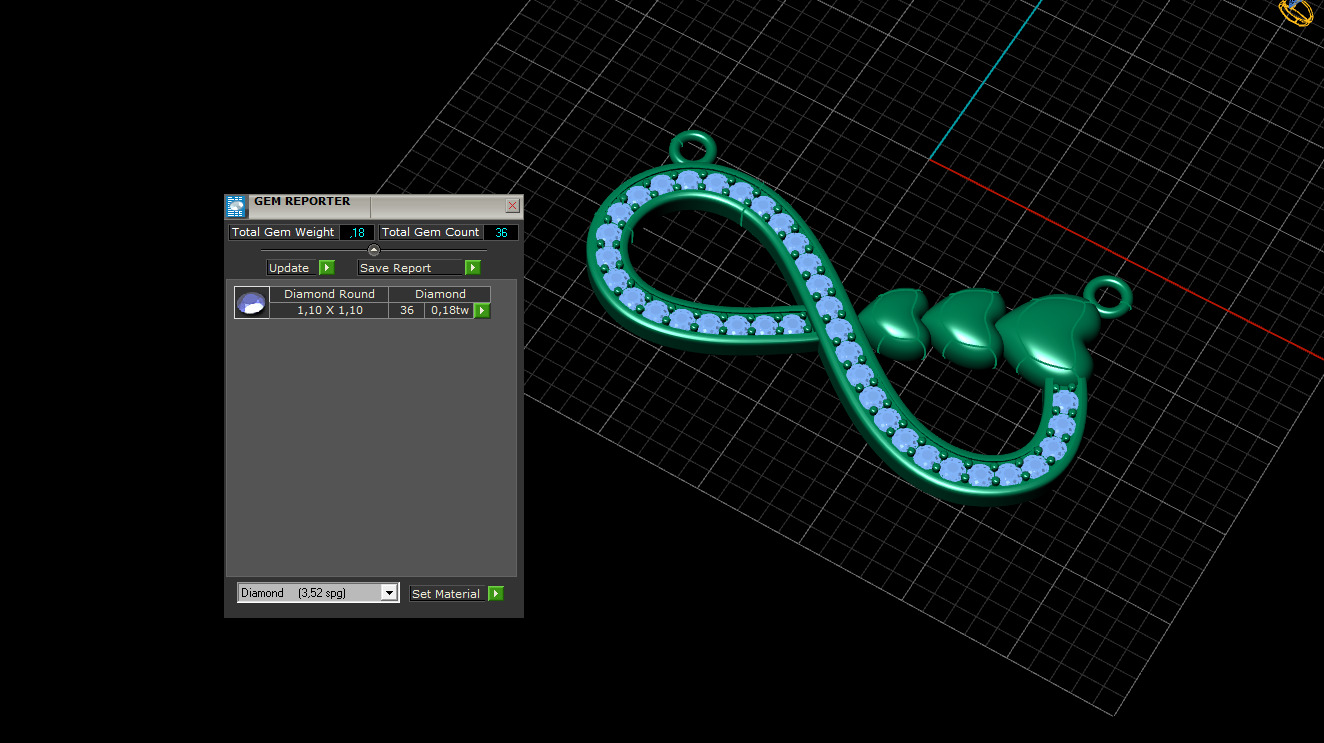Click the 'Total Gem Count' label
This screenshot has height=743, width=1324.
(430, 232)
